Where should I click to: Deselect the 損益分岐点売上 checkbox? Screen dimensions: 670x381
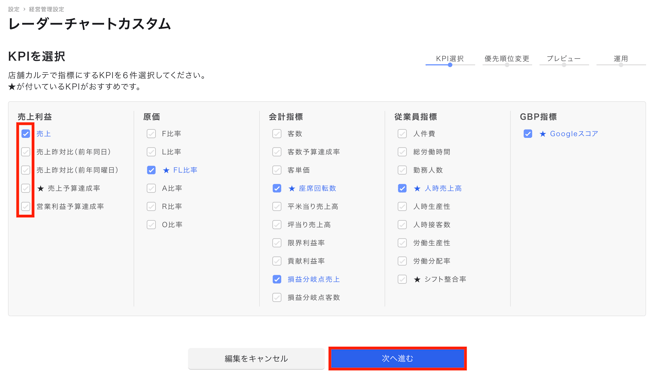pos(277,279)
